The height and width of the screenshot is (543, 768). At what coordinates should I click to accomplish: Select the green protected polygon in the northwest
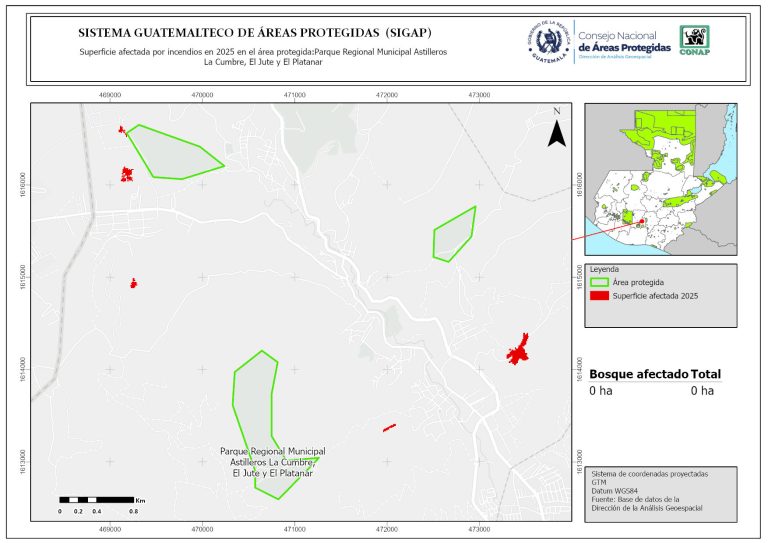pyautogui.click(x=172, y=153)
